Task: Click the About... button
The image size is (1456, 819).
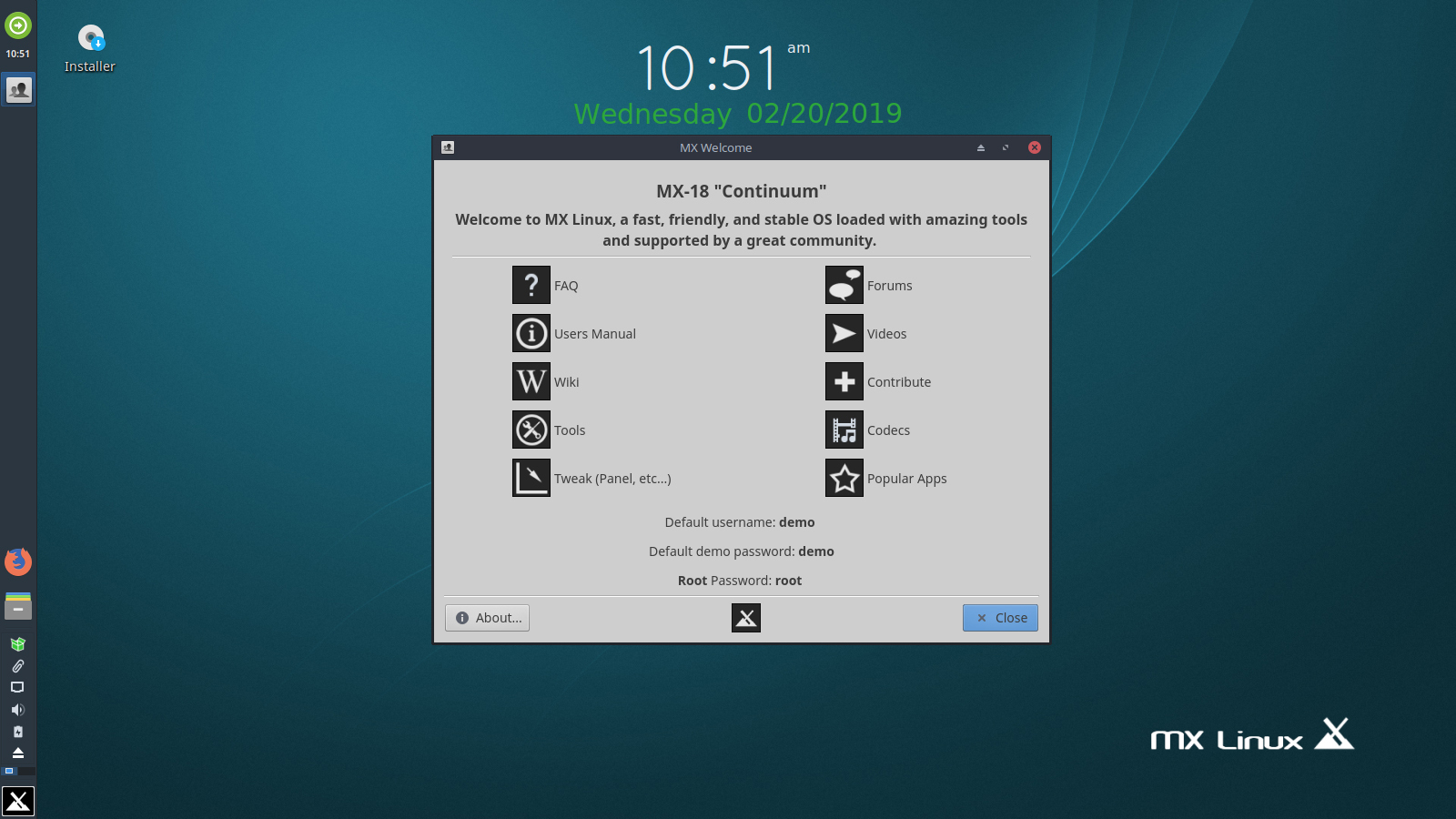Action: coord(487,618)
